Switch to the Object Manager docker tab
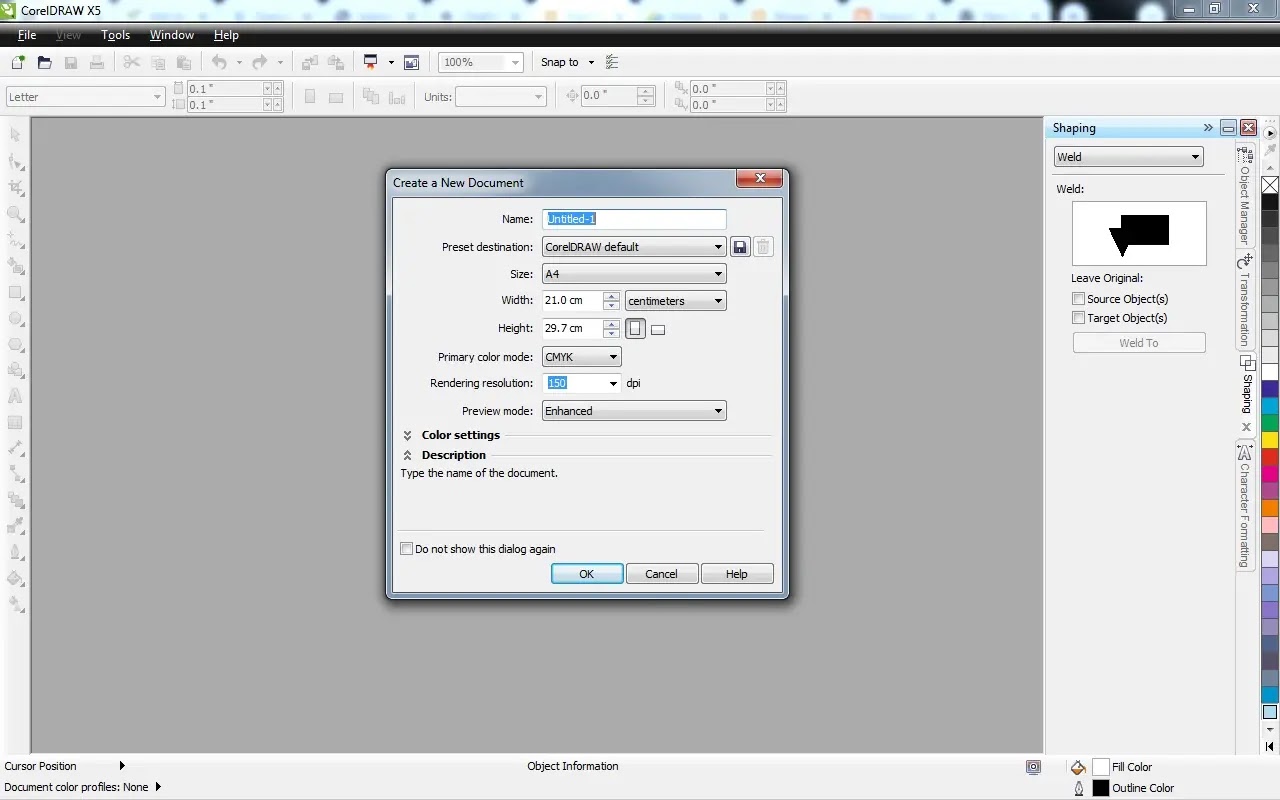This screenshot has height=800, width=1280. [1245, 196]
